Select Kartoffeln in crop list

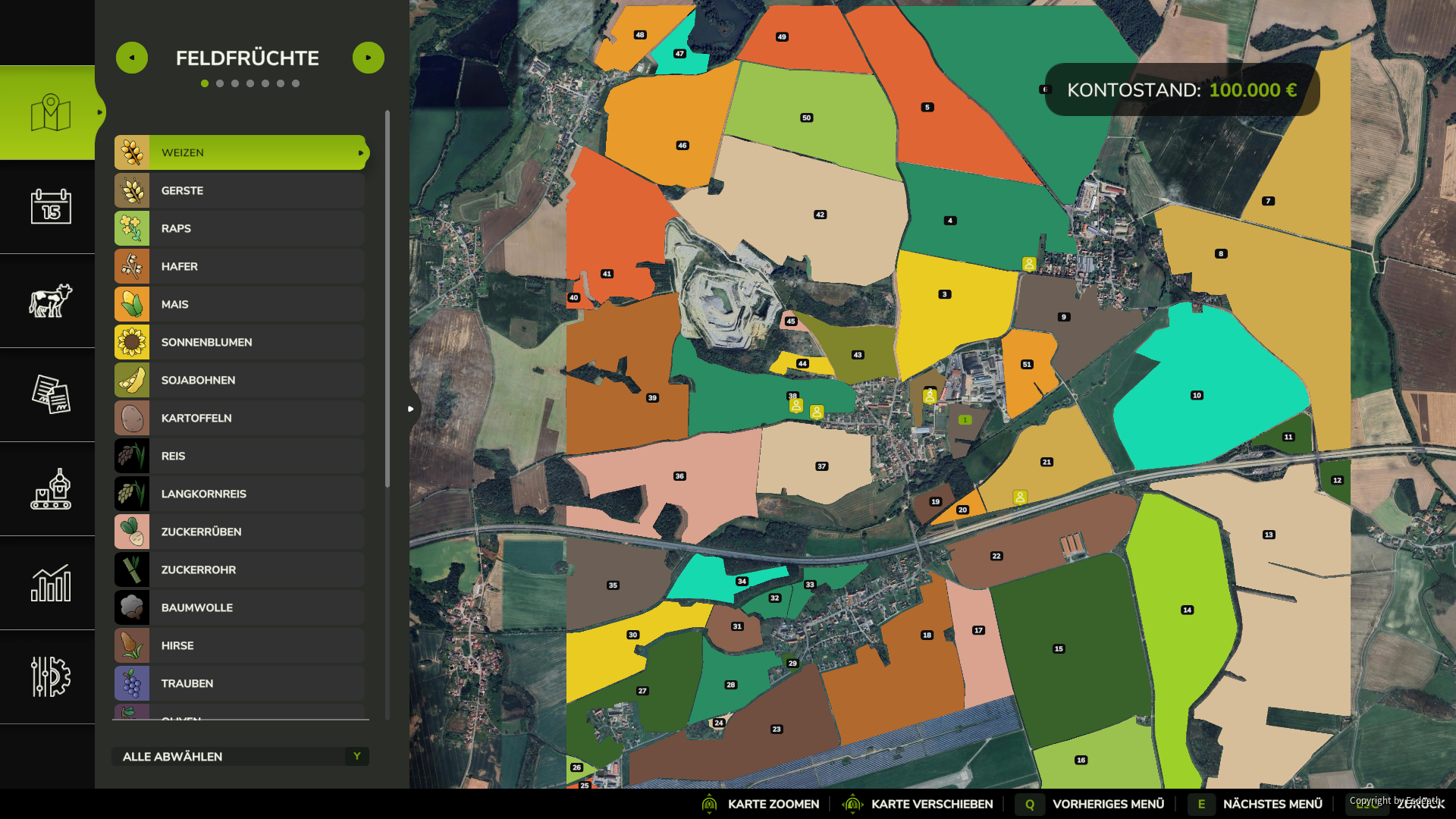(240, 418)
